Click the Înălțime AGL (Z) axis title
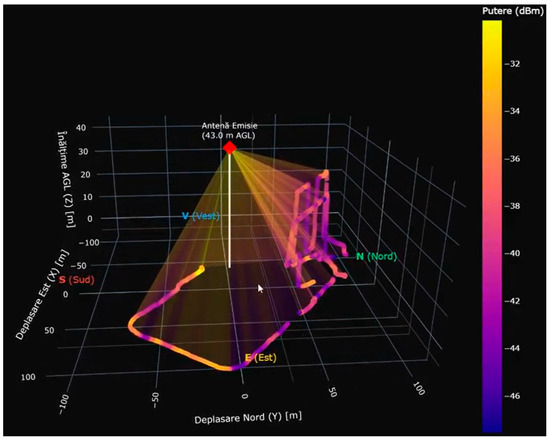 tap(66, 179)
